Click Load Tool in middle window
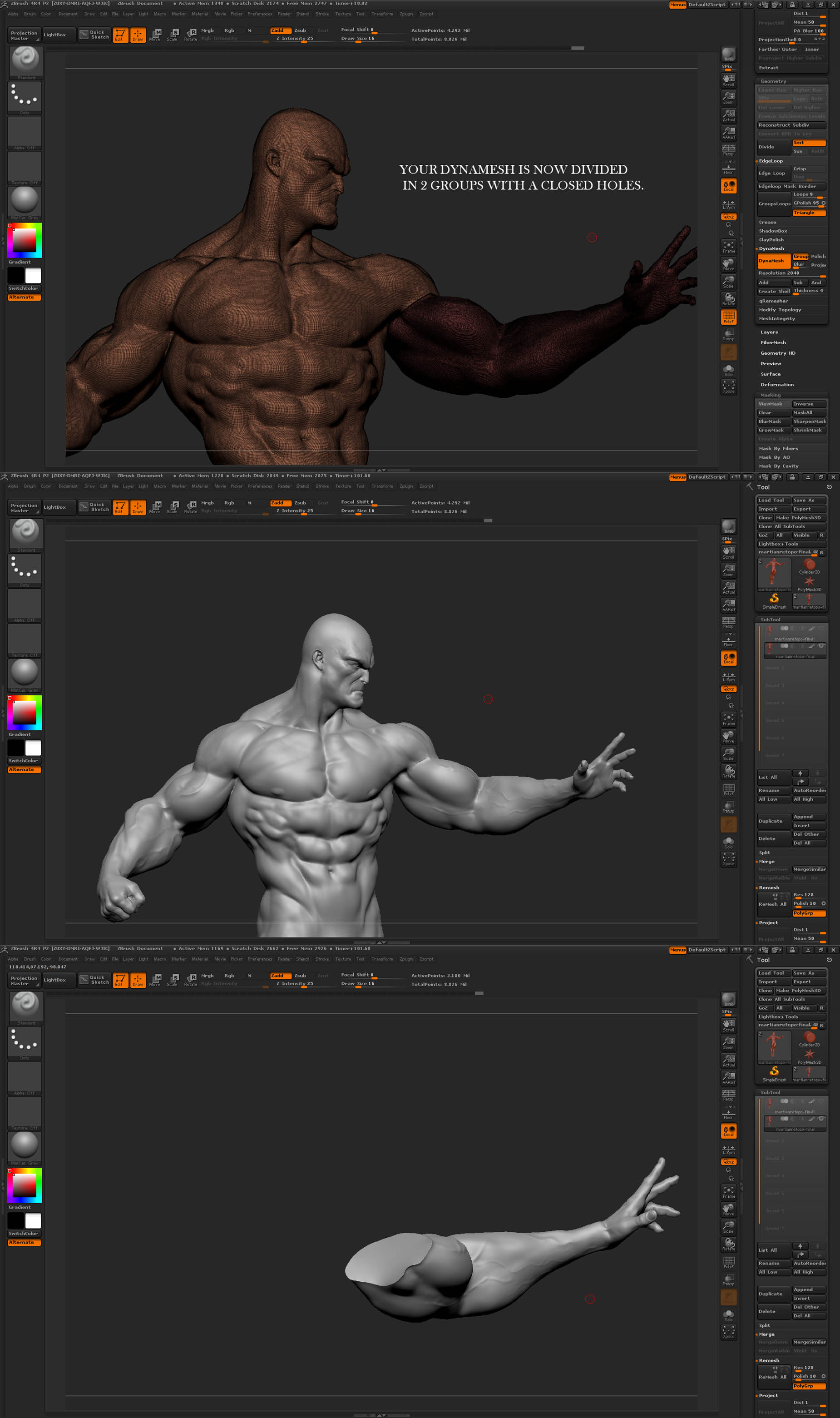840x1418 pixels. pyautogui.click(x=774, y=501)
